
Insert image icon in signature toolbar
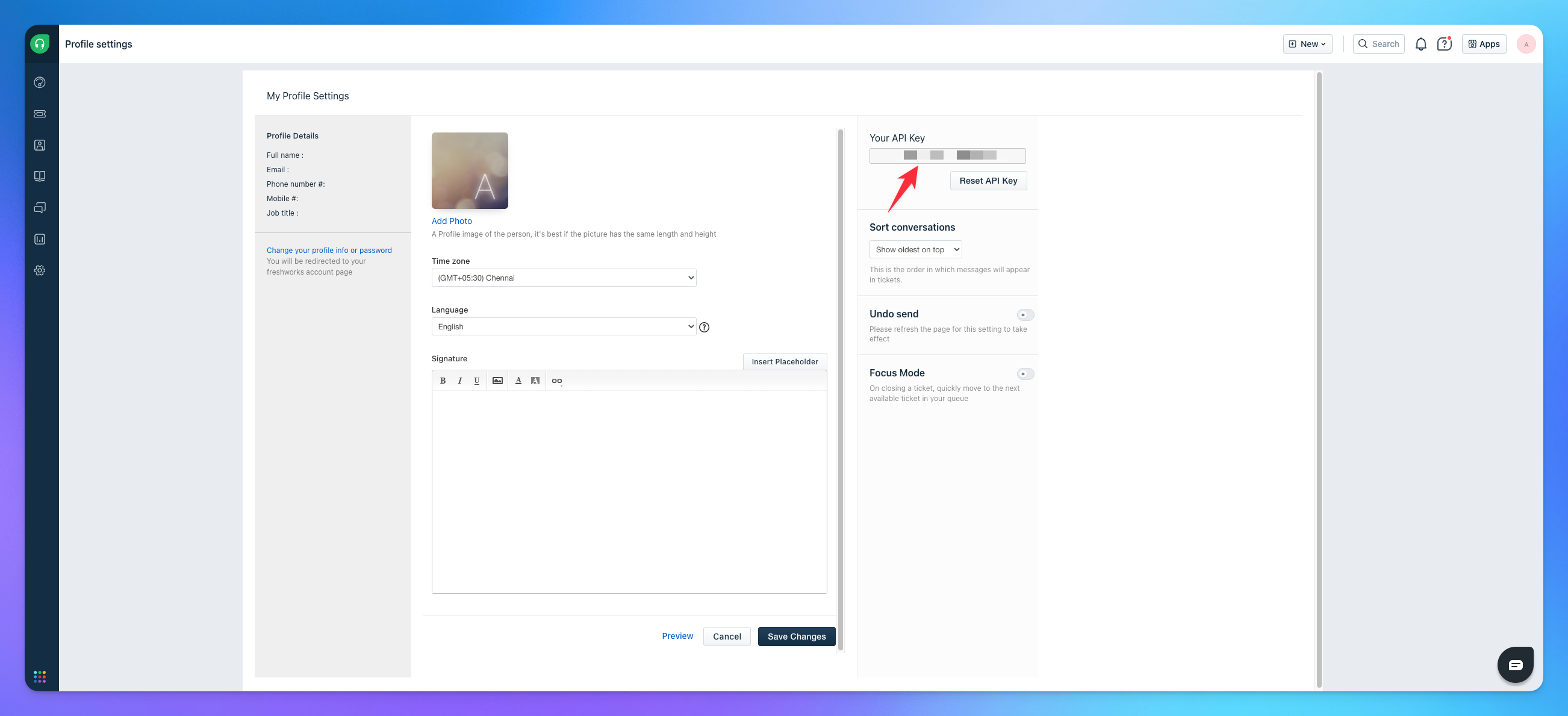point(497,381)
